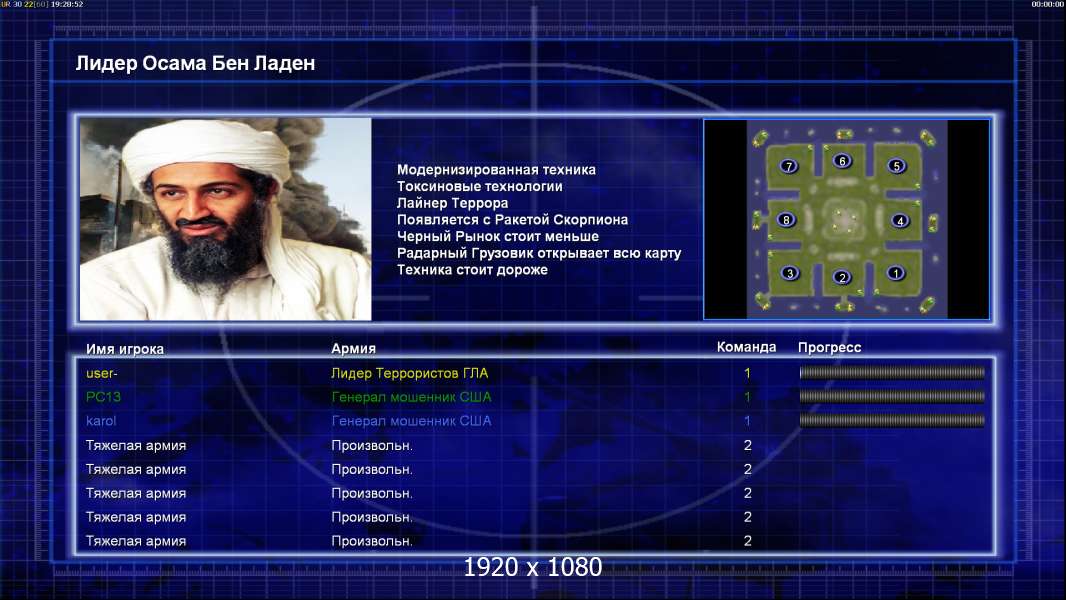1066x600 pixels.
Task: Click the 19:28:52 clock readout at top-left
Action: 67,4
